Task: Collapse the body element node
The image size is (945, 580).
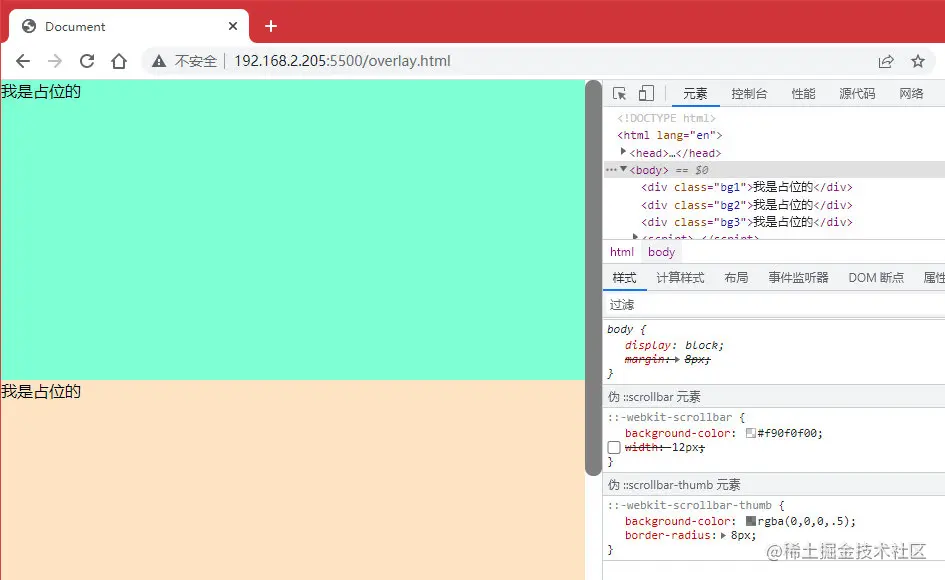Action: [623, 169]
